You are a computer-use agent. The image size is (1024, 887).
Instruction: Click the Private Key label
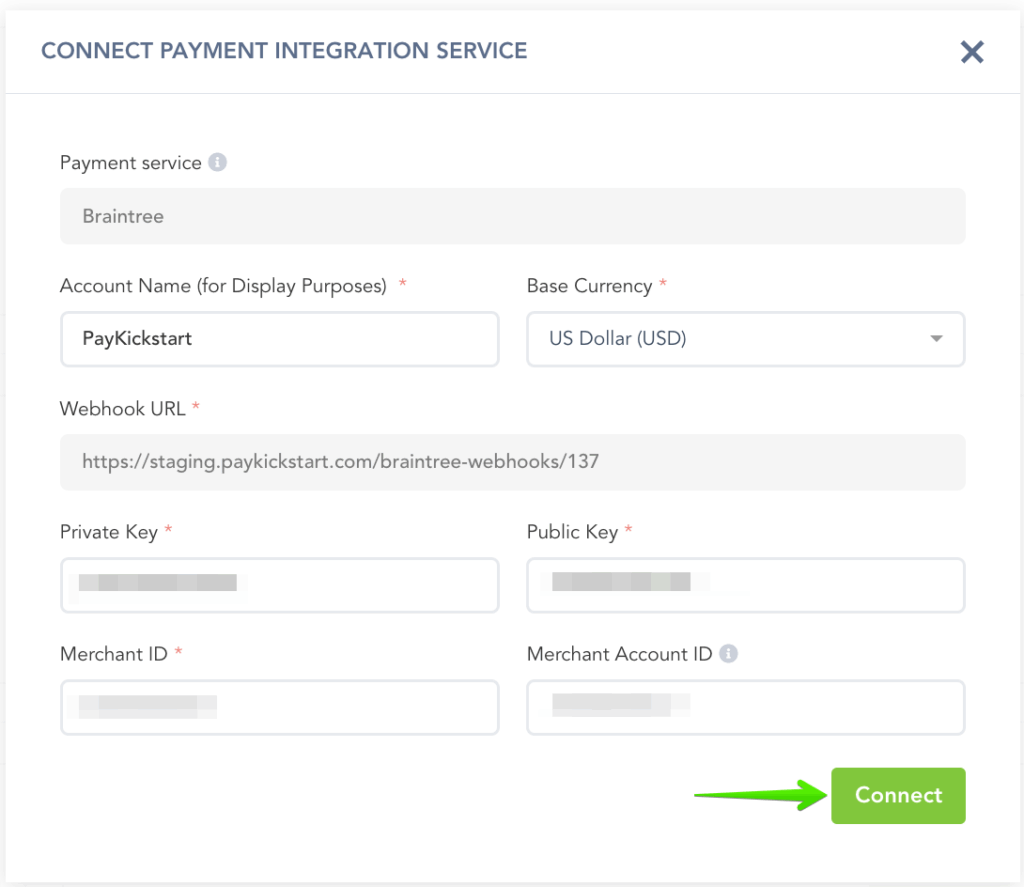pos(109,532)
